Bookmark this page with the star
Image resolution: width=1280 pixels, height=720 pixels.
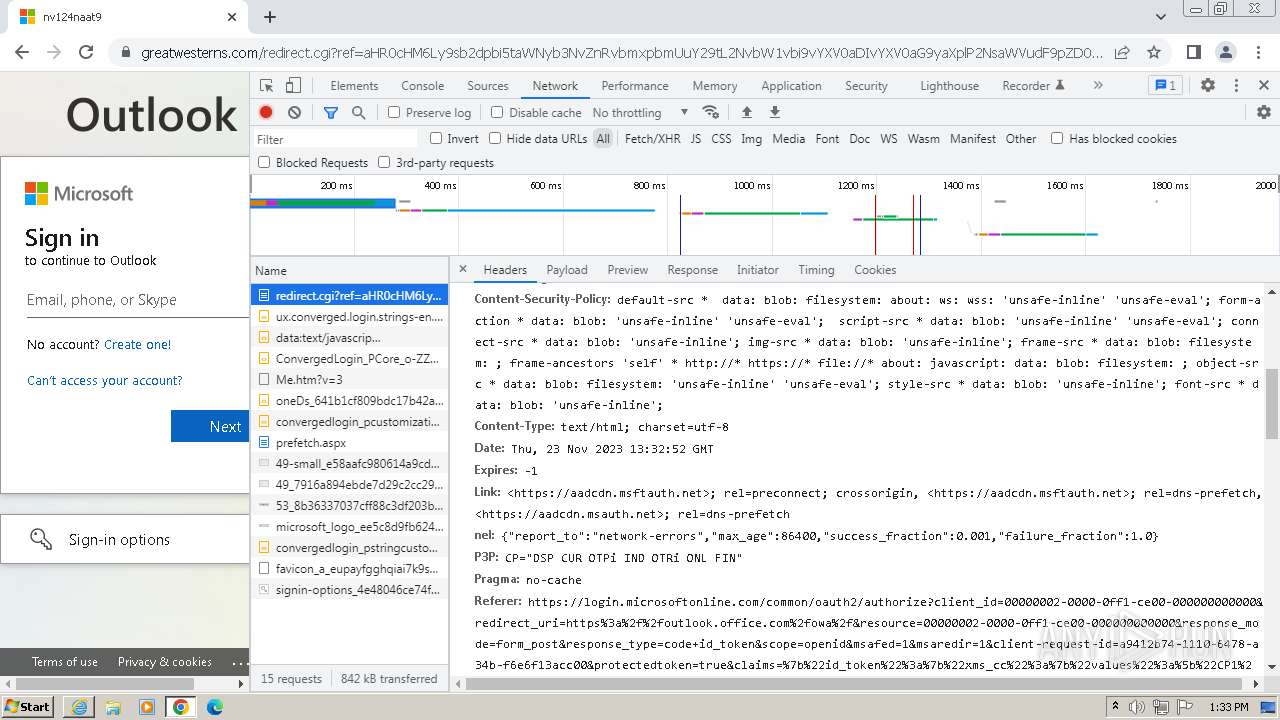(x=1154, y=52)
